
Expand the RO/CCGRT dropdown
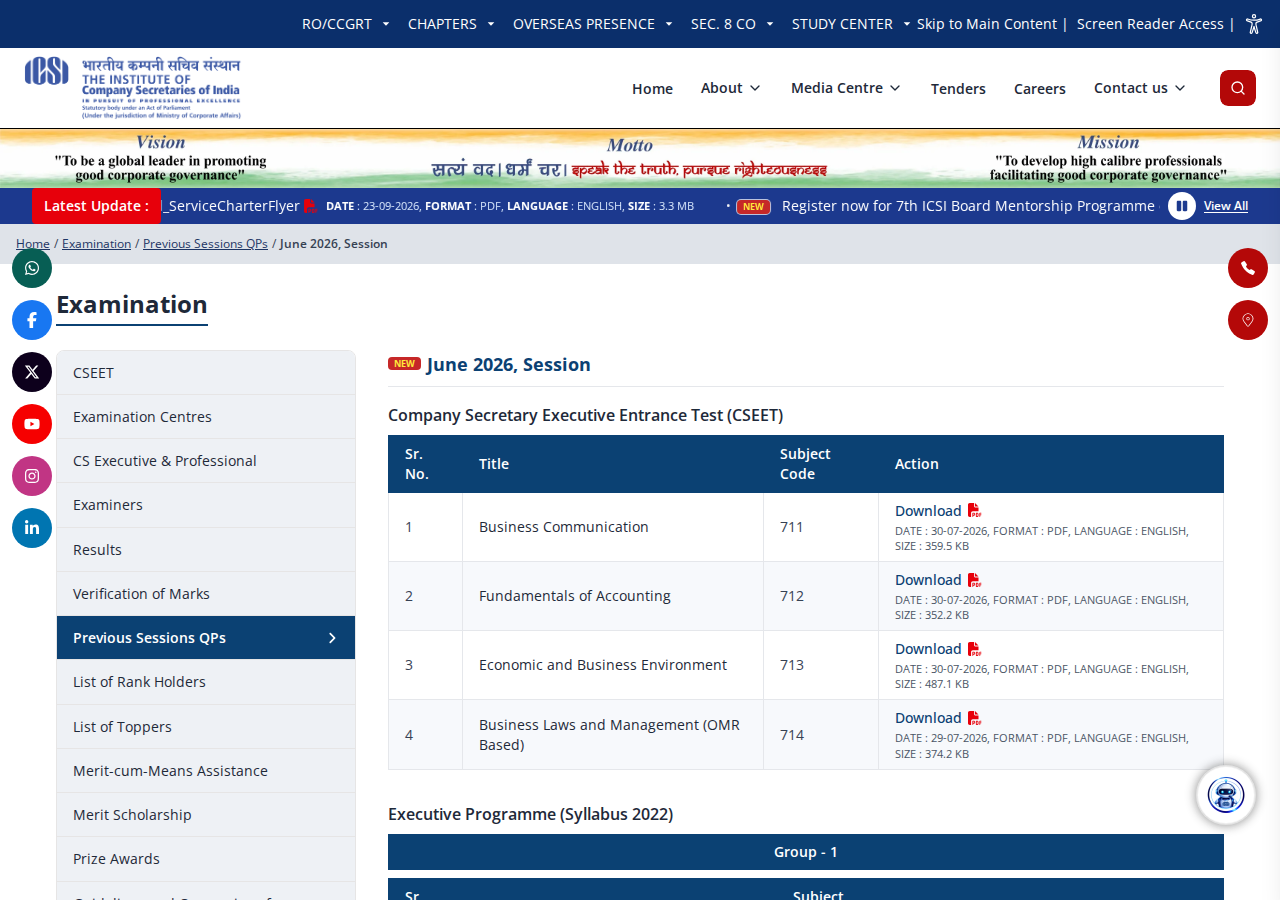click(x=346, y=24)
